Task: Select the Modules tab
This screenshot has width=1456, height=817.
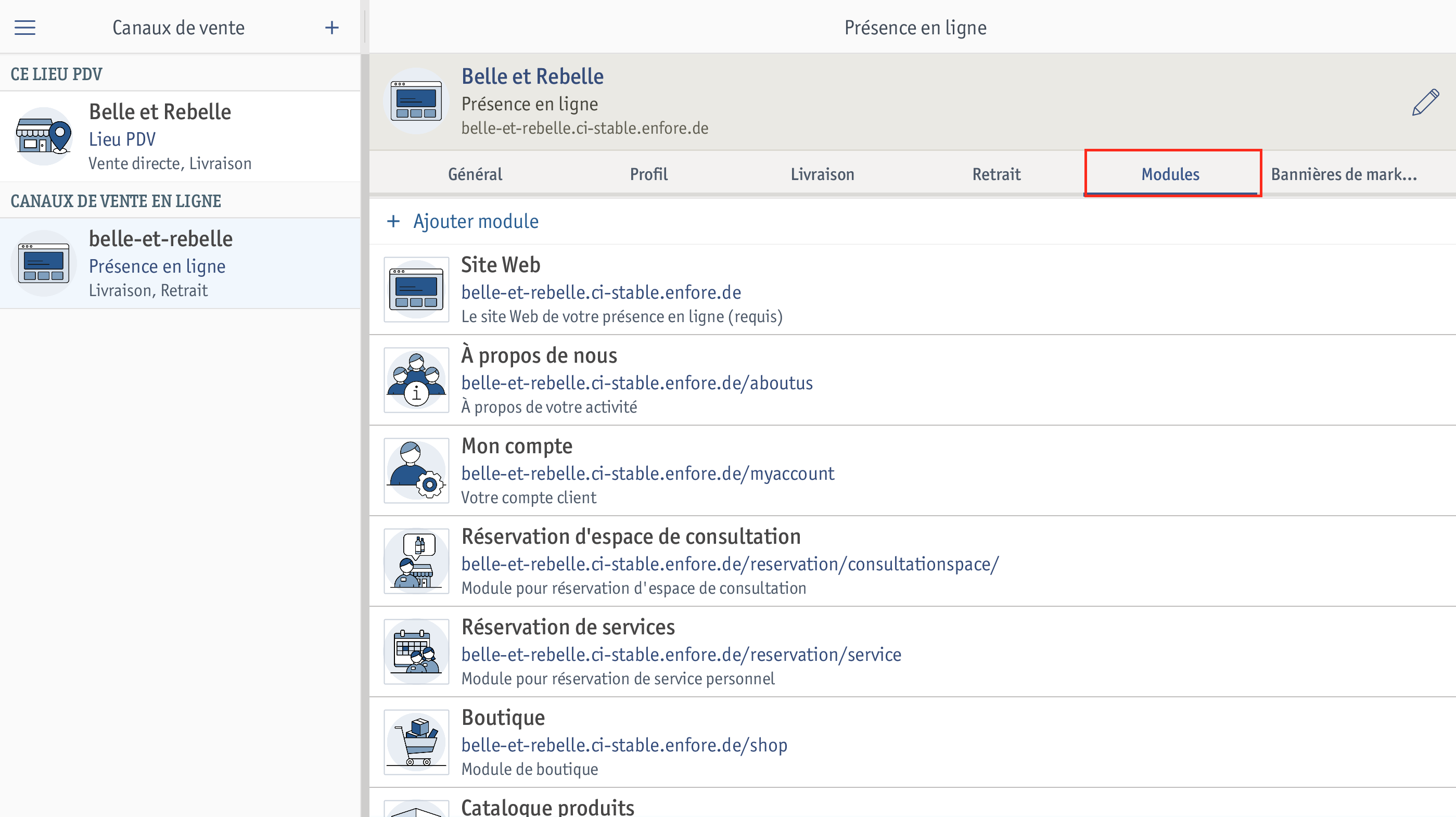Action: (1170, 174)
